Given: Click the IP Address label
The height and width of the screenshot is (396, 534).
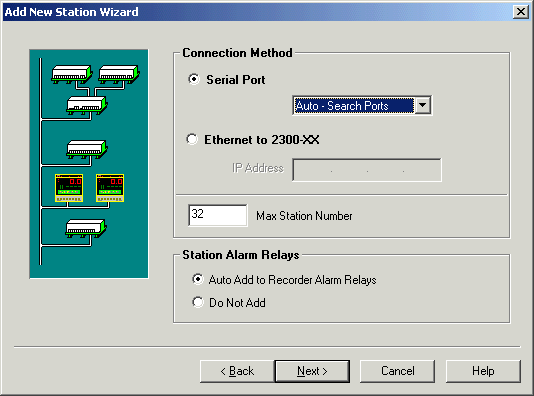Looking at the screenshot, I should pyautogui.click(x=258, y=168).
